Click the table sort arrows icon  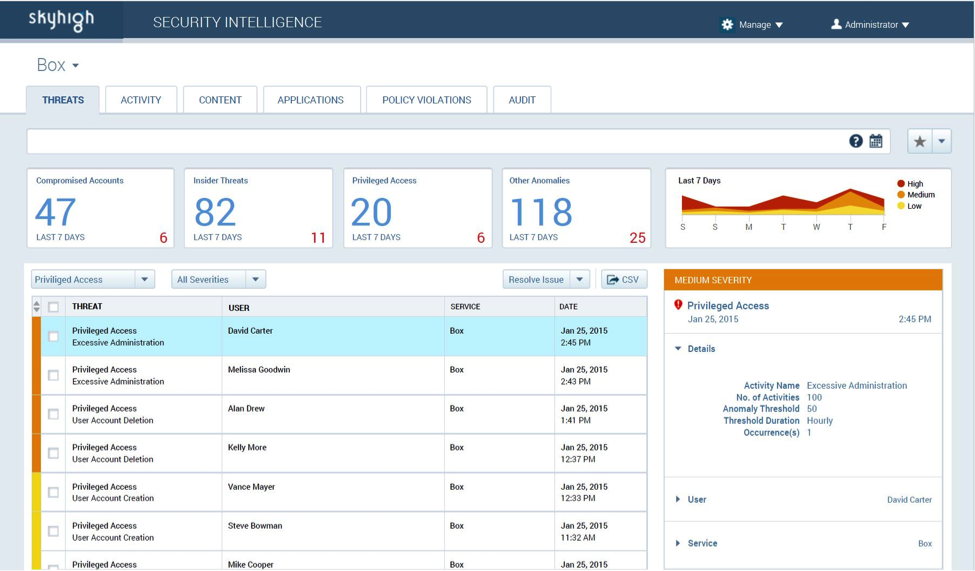point(37,307)
